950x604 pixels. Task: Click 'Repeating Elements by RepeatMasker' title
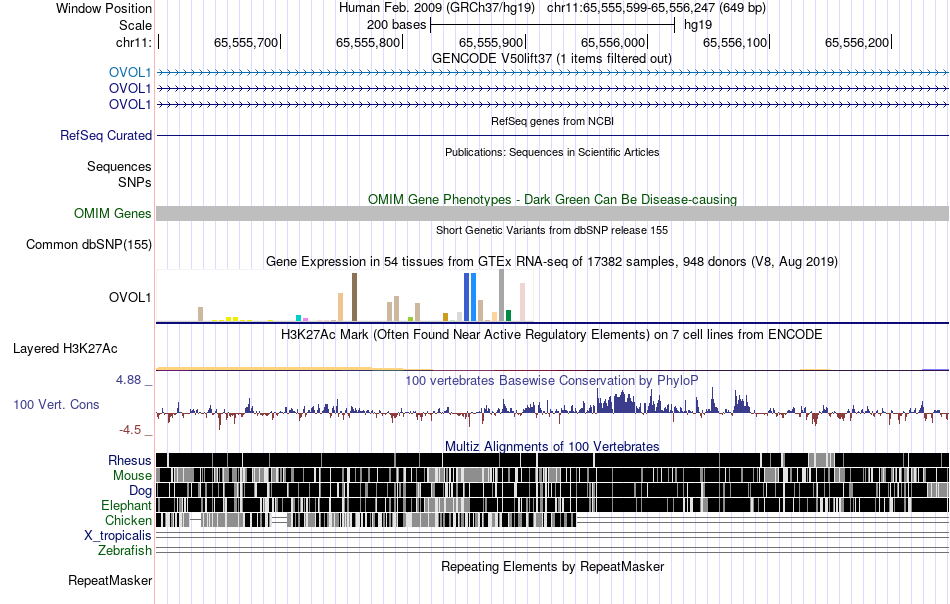553,566
